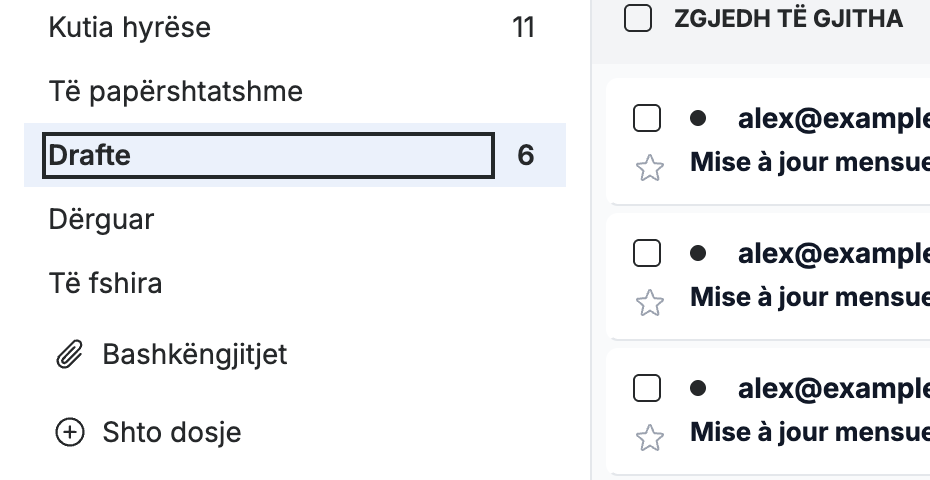Screen dimensions: 930x480
Task: Select the Drafte folder
Action: pyautogui.click(x=295, y=155)
